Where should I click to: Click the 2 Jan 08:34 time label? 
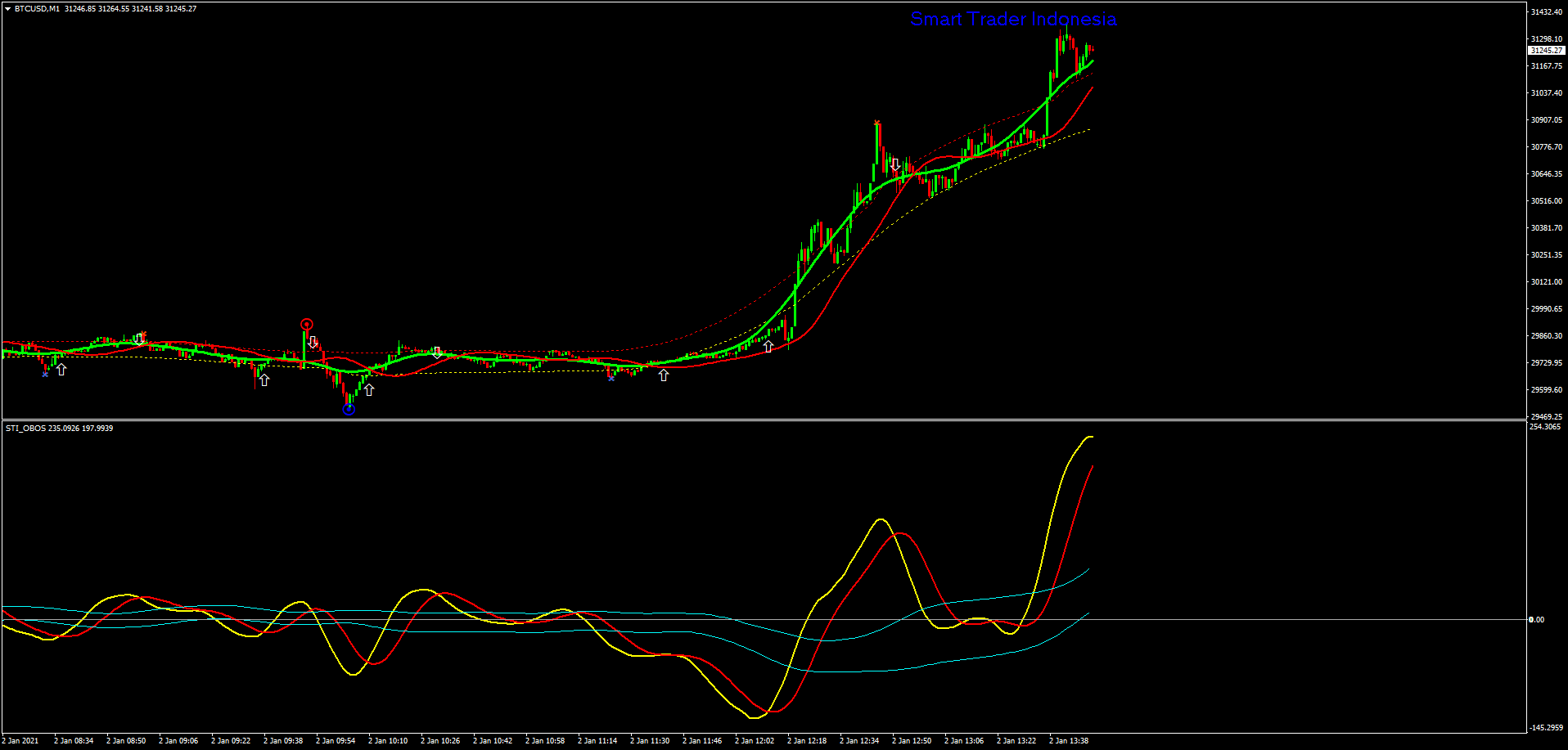[74, 741]
